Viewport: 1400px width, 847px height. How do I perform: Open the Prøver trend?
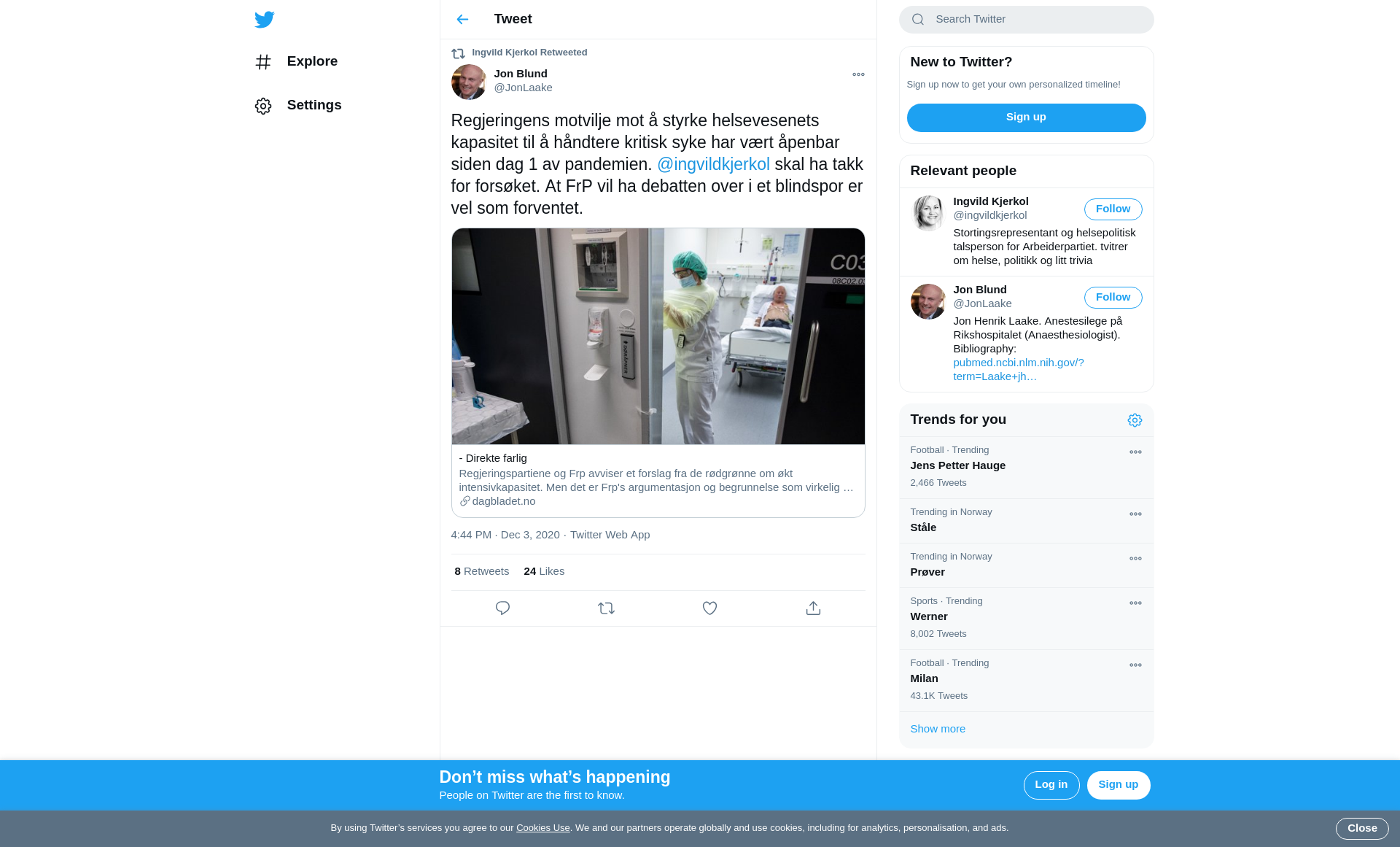(x=1026, y=565)
